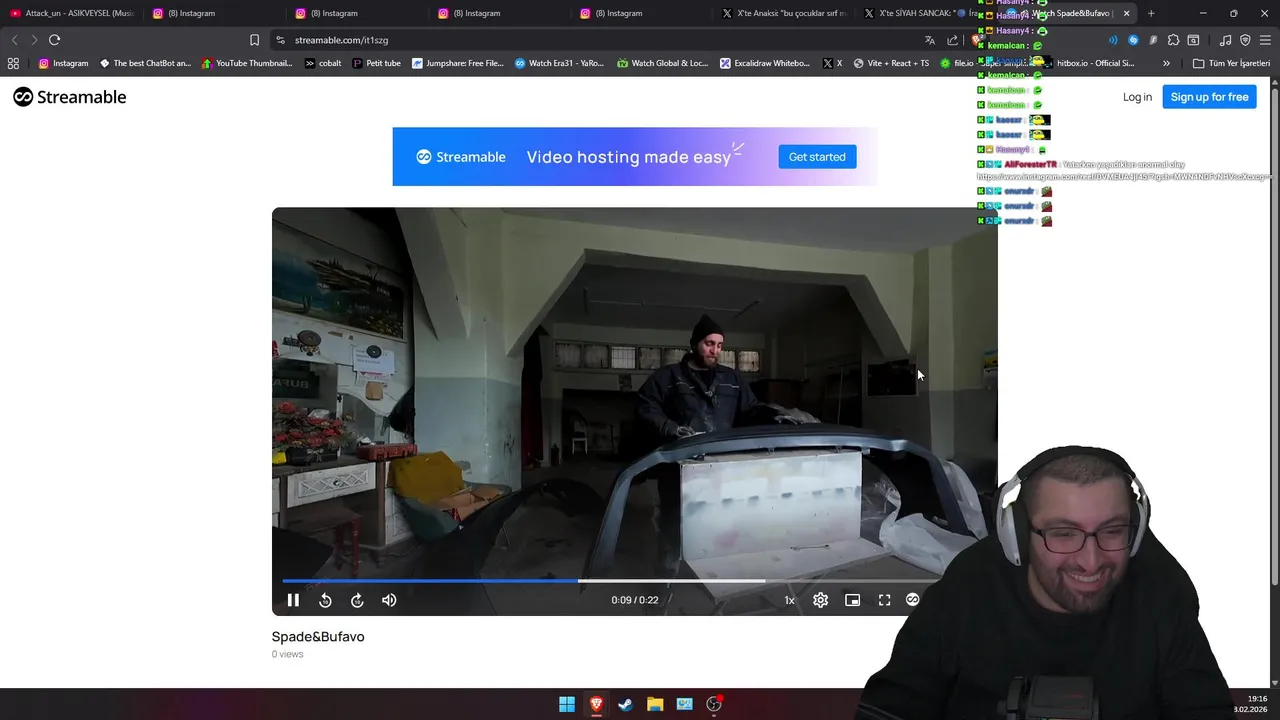1280x720 pixels.
Task: Click the page vertical scrollbar
Action: pos(1275,335)
